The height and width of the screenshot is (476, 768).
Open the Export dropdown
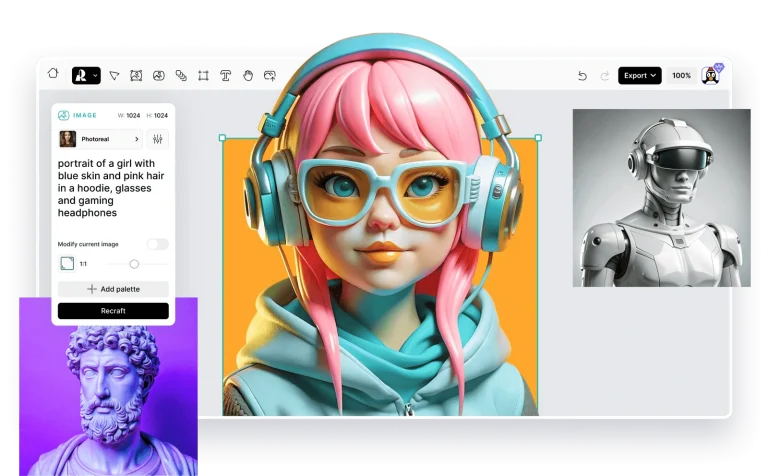[640, 75]
